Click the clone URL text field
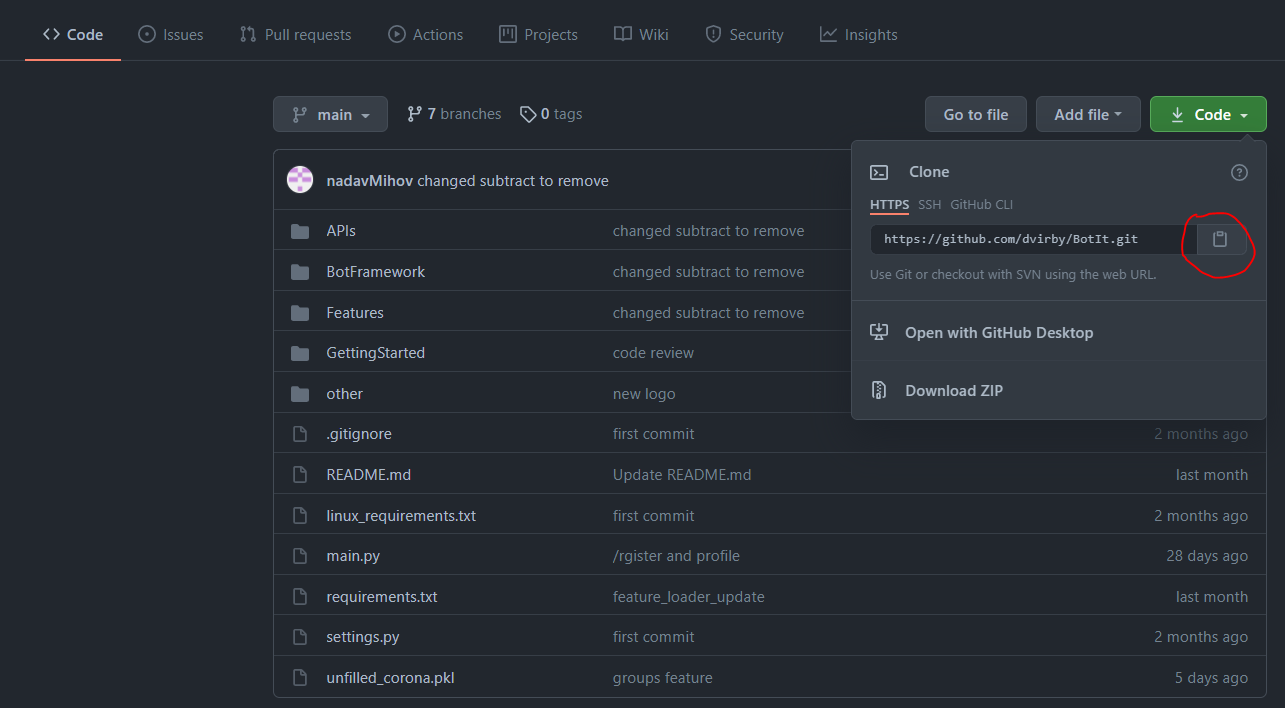Screen dimensions: 1285x708 click(x=1033, y=239)
